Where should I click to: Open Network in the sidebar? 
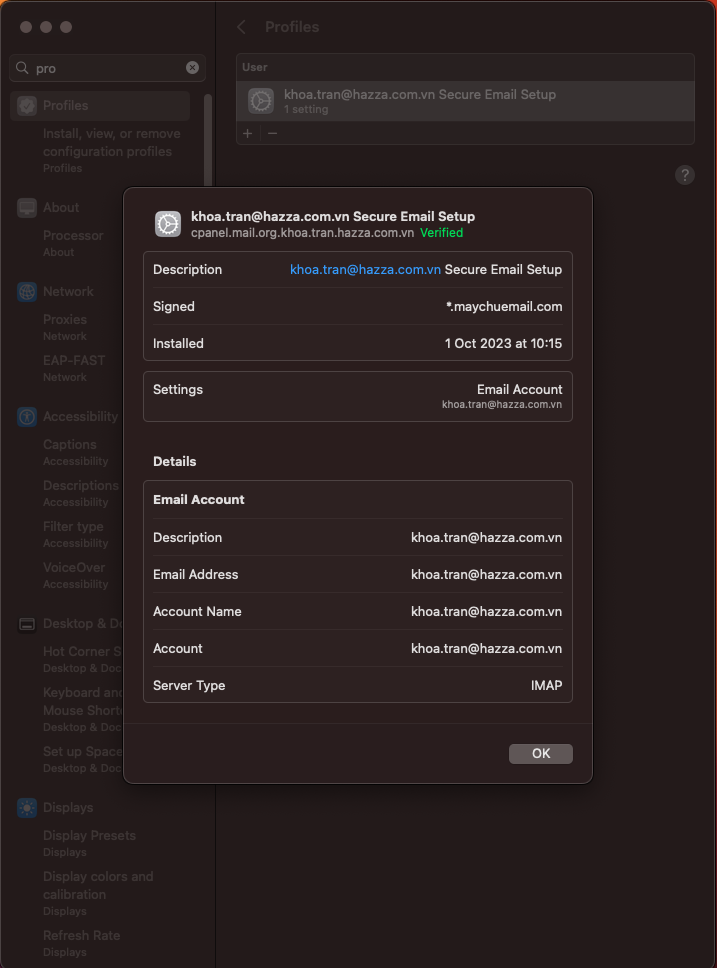[x=68, y=291]
